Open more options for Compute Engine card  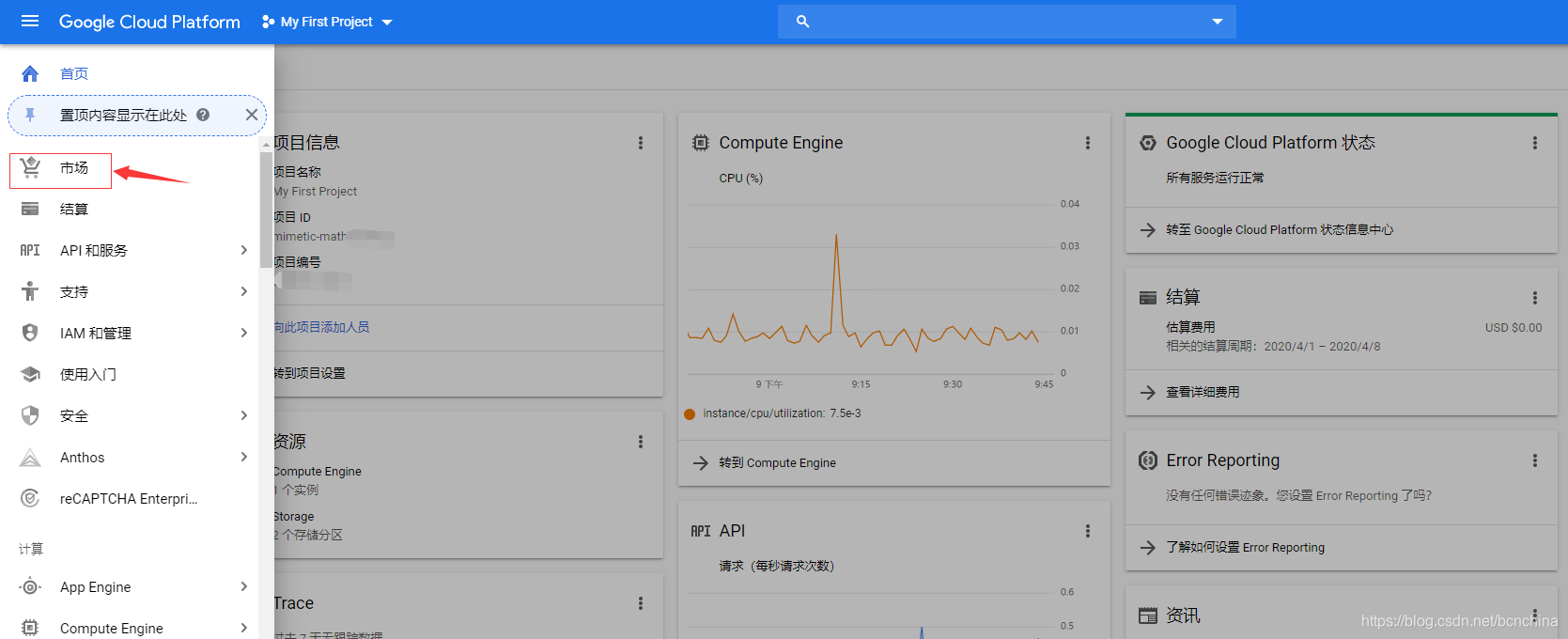click(x=1088, y=143)
